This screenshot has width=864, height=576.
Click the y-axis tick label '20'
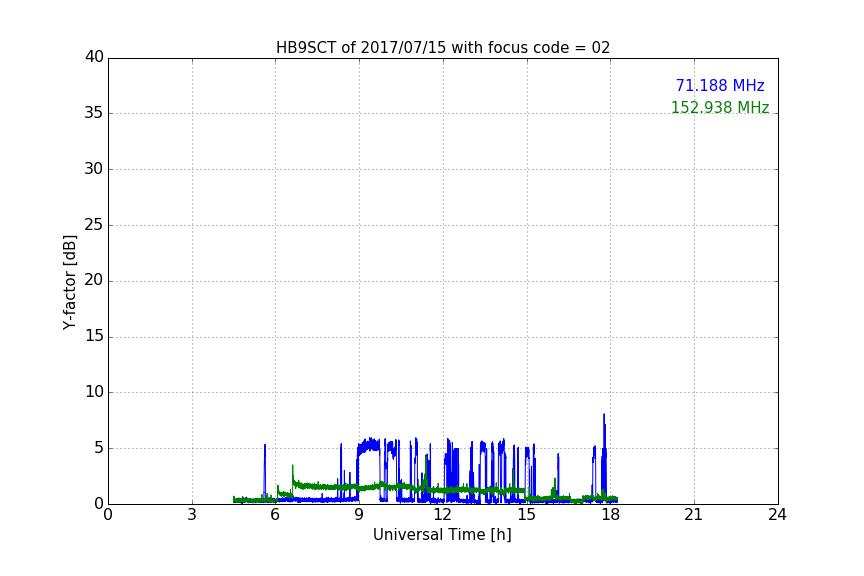(x=94, y=280)
